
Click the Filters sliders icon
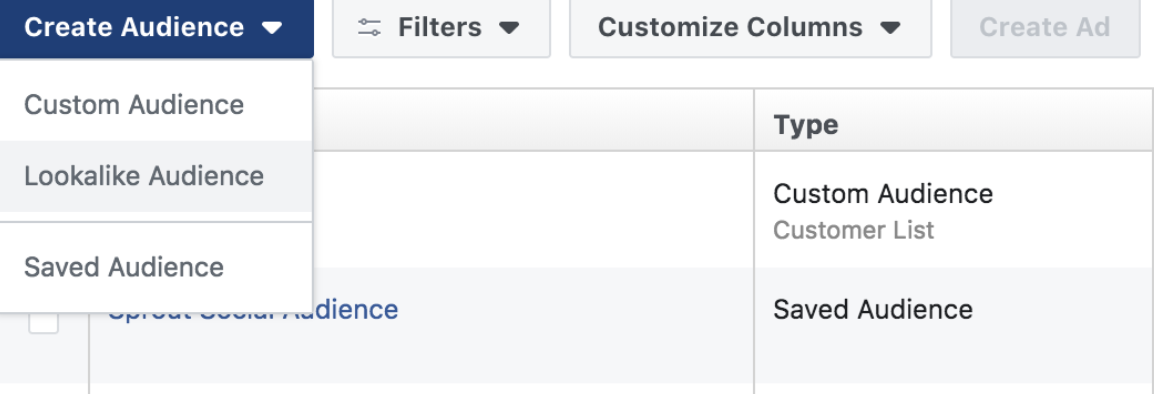point(369,28)
